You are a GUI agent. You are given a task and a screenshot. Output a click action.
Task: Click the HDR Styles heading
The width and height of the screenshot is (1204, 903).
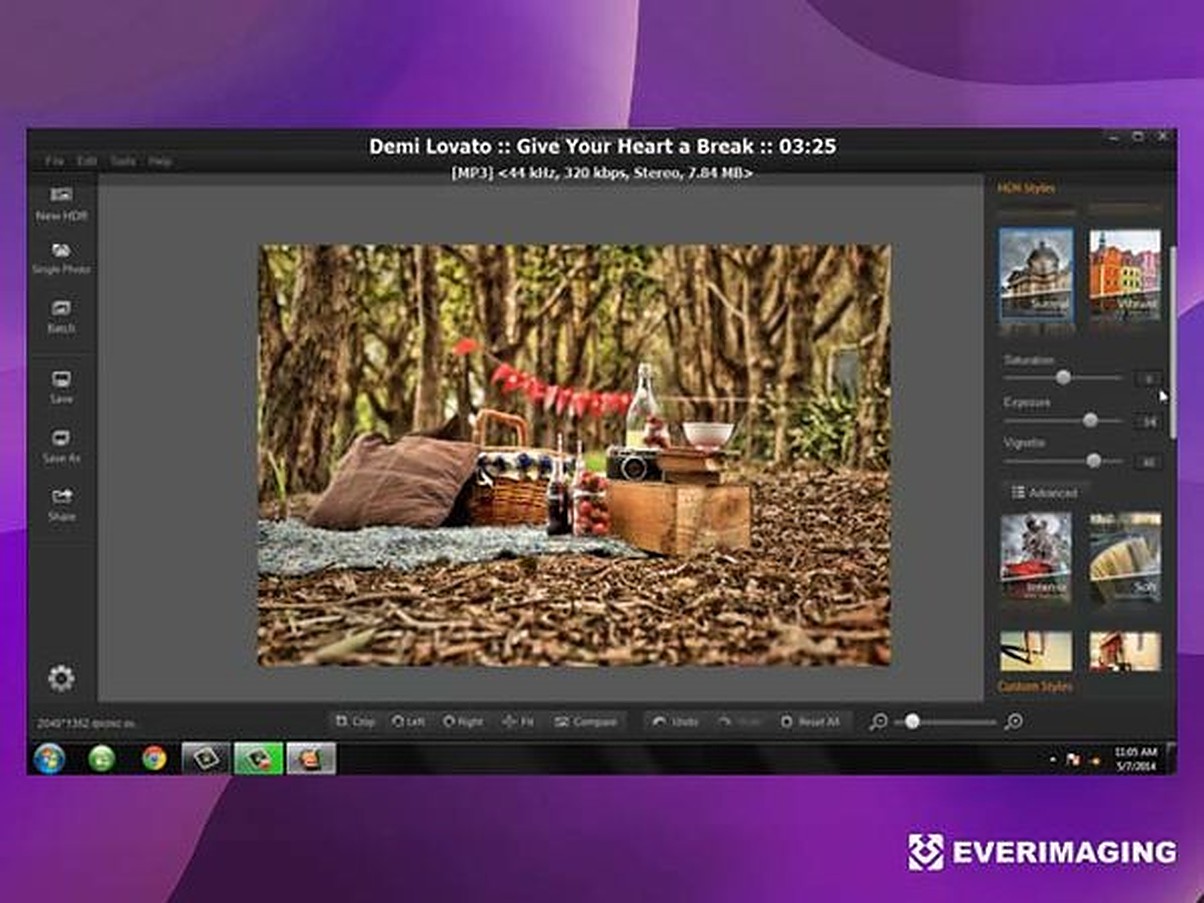click(x=1026, y=188)
